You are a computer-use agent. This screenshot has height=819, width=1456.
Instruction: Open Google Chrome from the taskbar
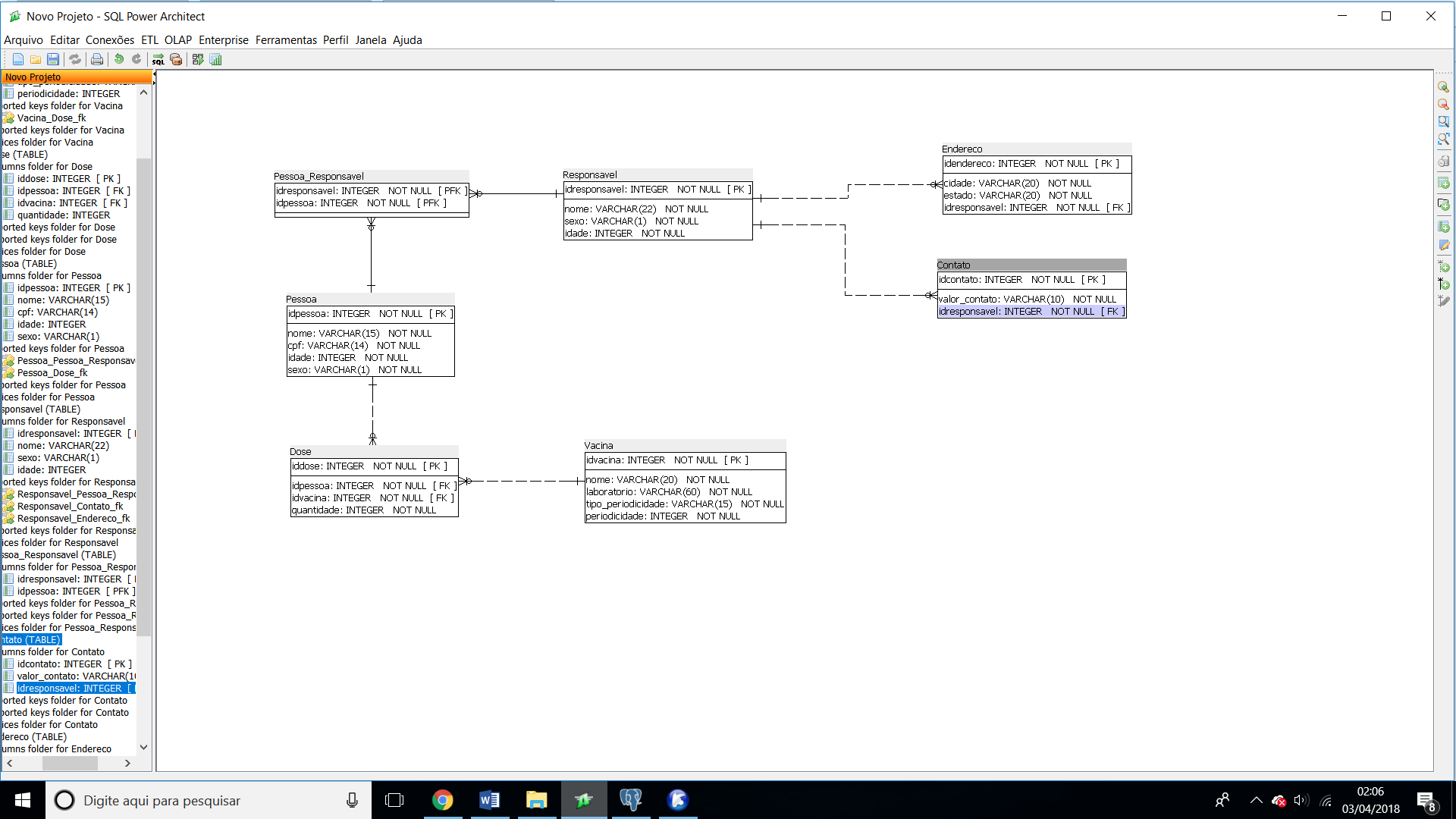click(x=442, y=800)
